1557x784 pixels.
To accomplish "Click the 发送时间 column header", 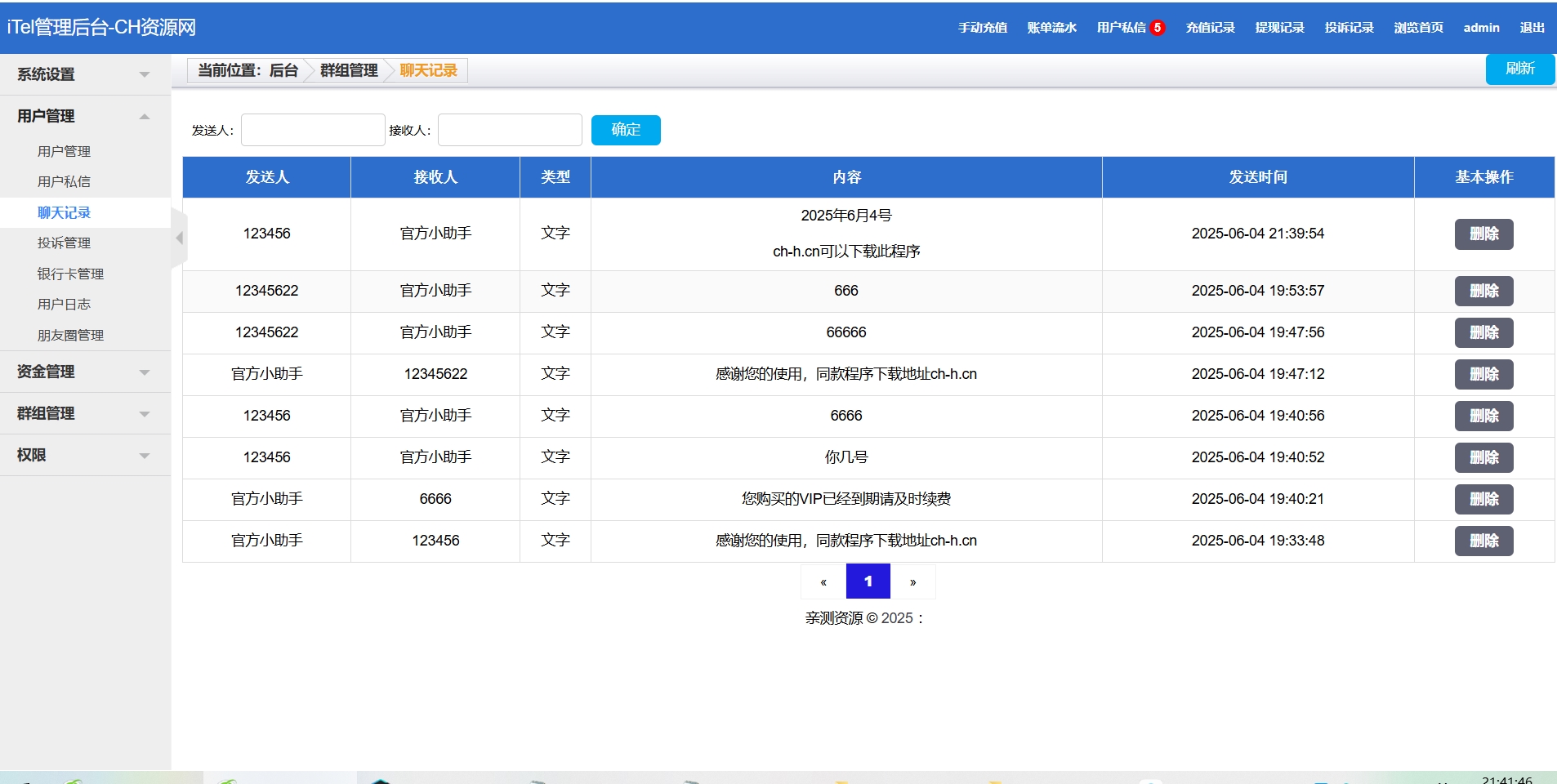I will point(1258,177).
